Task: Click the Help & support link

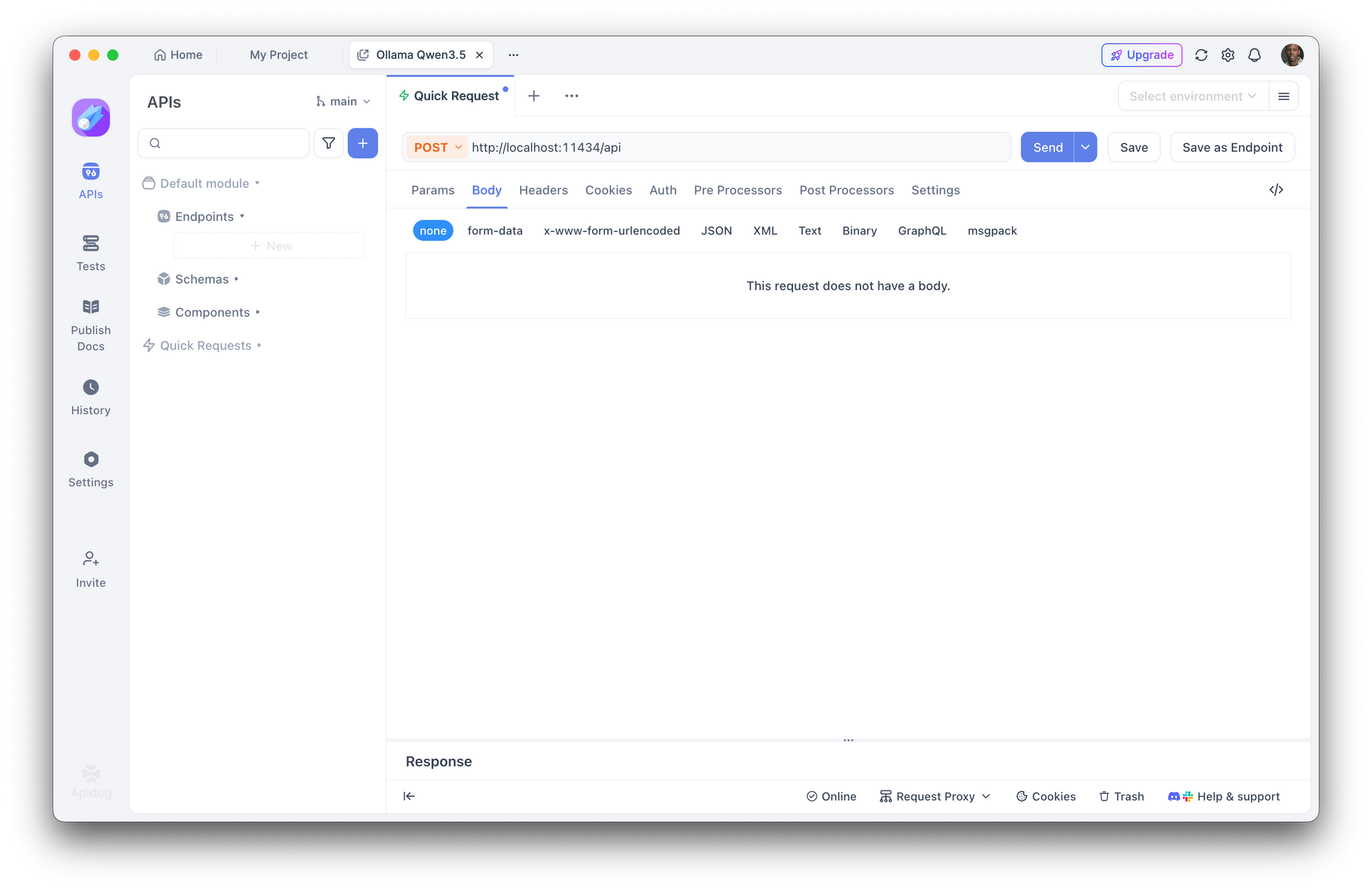Action: tap(1224, 796)
